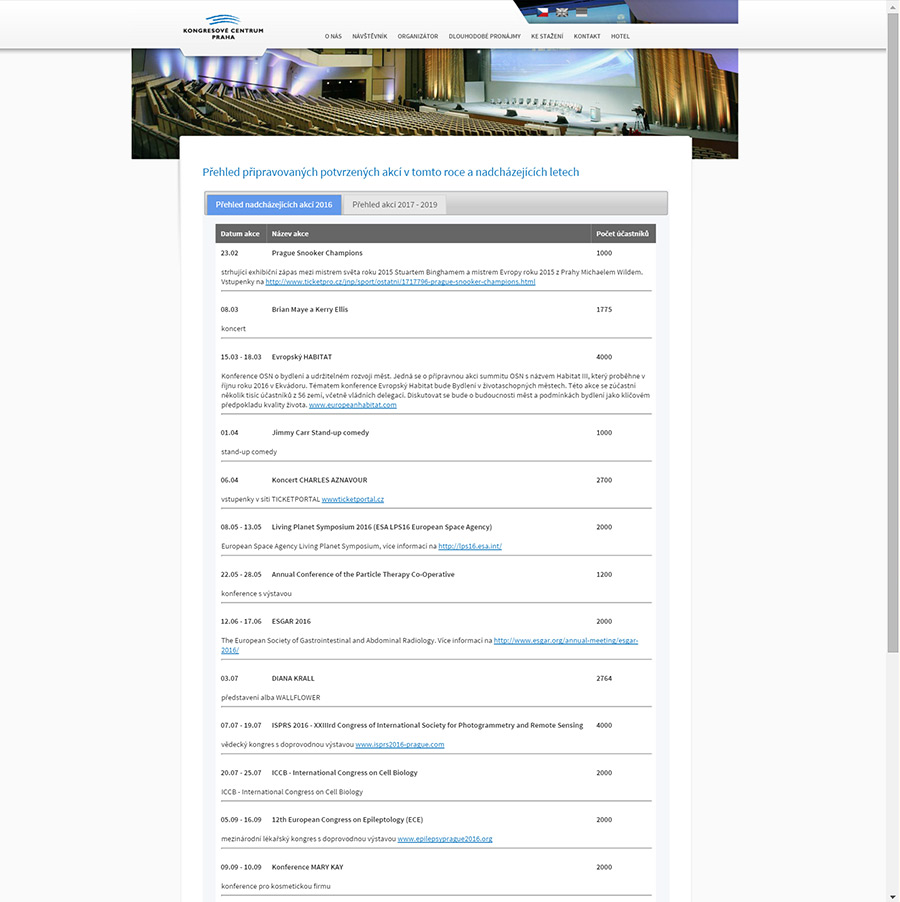The height and width of the screenshot is (902, 900).
Task: Click the date 01.04
Action: (x=229, y=433)
